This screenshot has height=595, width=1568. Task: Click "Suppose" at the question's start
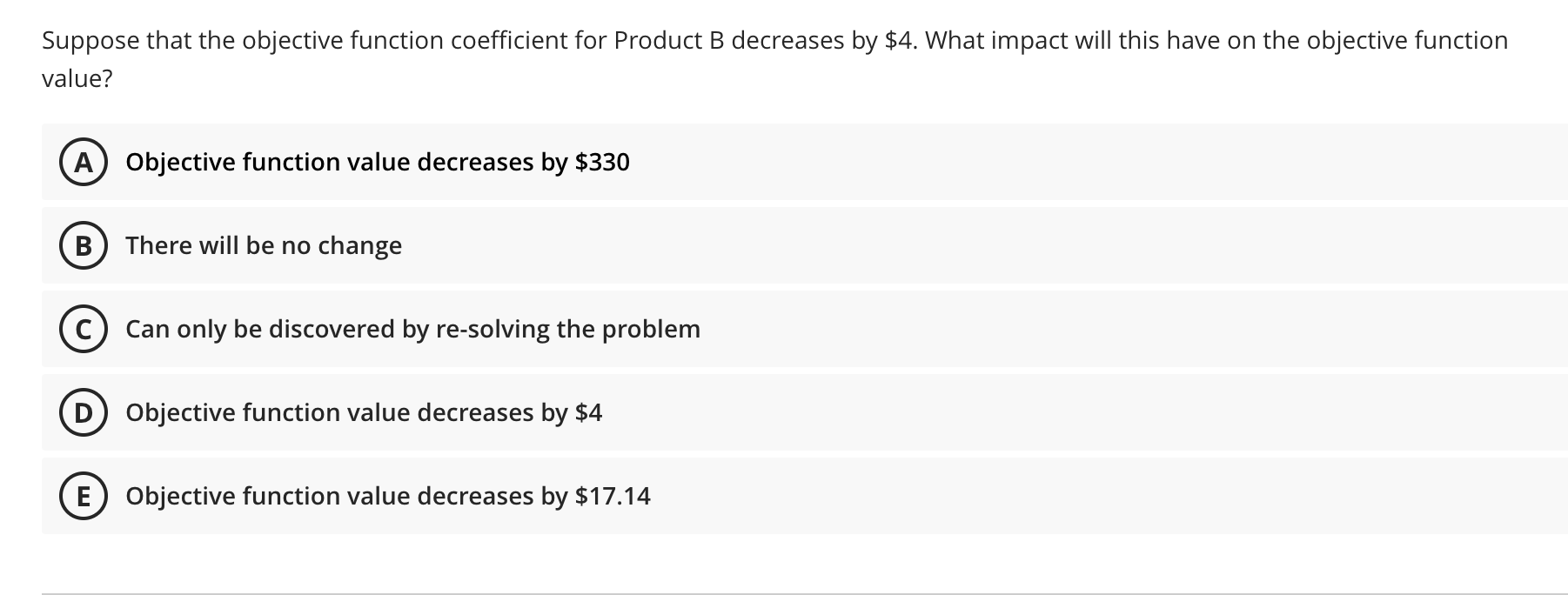(90, 40)
